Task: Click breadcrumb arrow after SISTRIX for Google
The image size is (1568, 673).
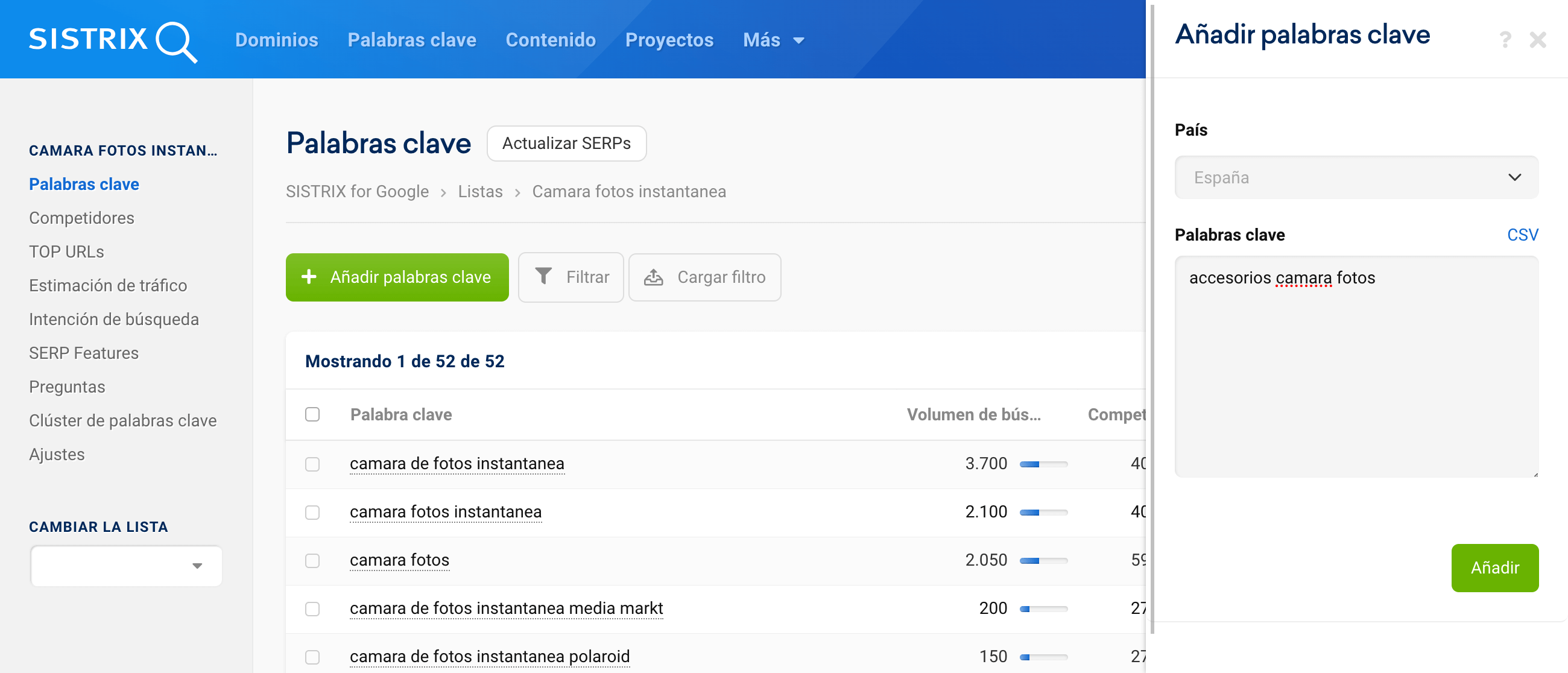Action: point(444,192)
